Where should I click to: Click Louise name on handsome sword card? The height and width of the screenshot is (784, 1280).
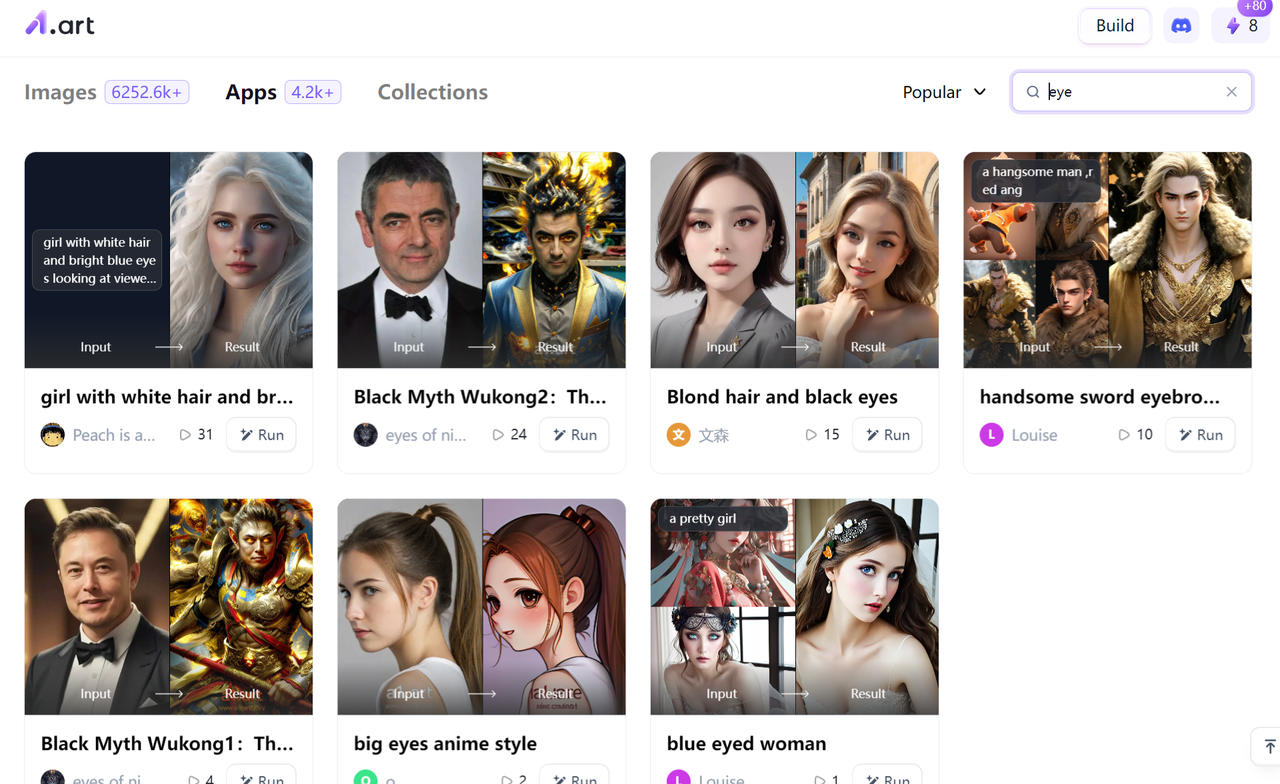click(1035, 435)
